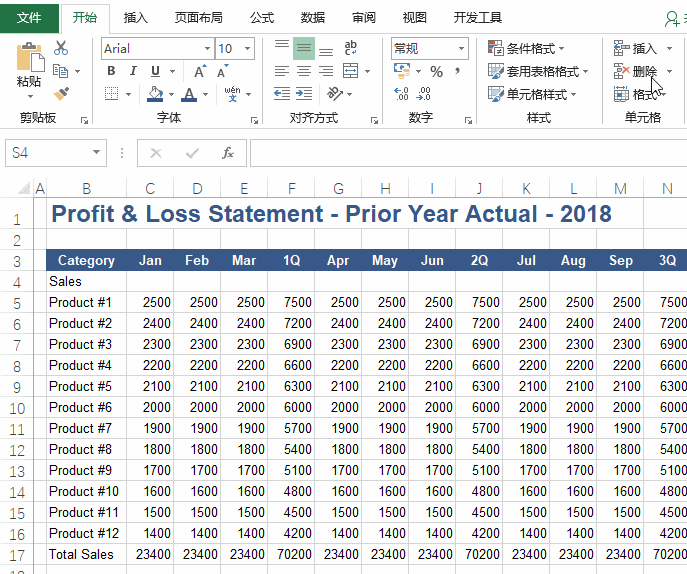Click Format cells (格式) button
This screenshot has height=574, width=687.
[x=636, y=94]
